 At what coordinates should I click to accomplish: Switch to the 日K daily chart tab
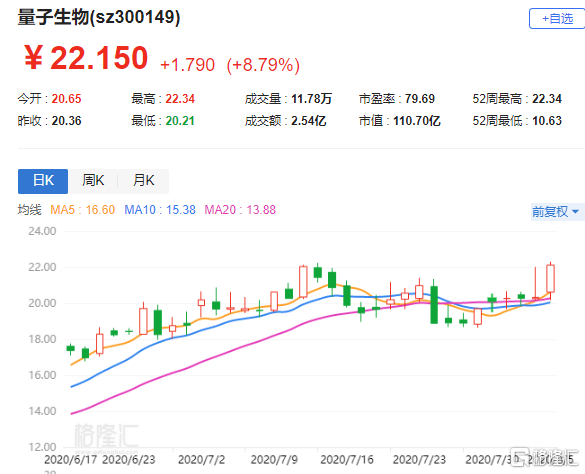coord(43,181)
